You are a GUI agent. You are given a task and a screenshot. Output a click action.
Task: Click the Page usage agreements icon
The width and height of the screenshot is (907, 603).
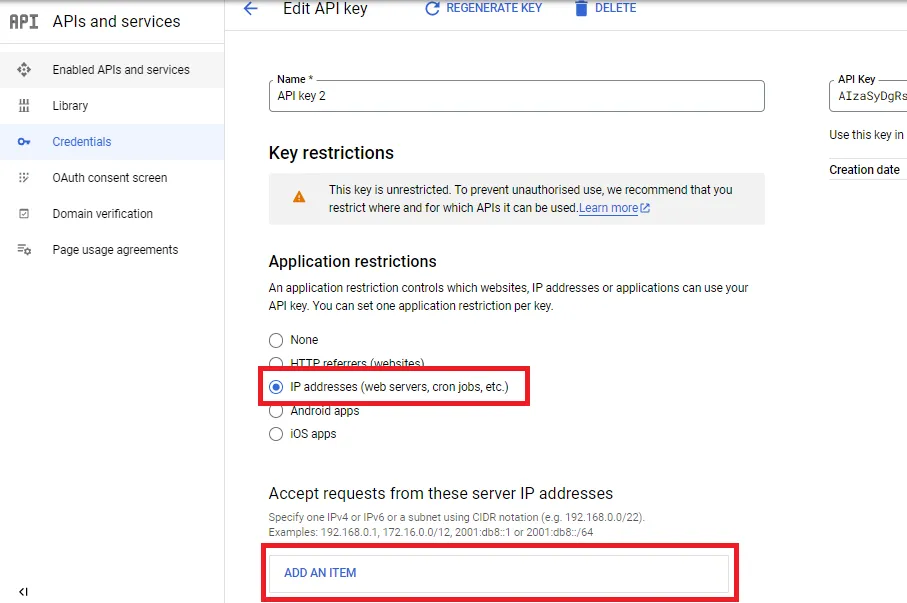(22, 249)
